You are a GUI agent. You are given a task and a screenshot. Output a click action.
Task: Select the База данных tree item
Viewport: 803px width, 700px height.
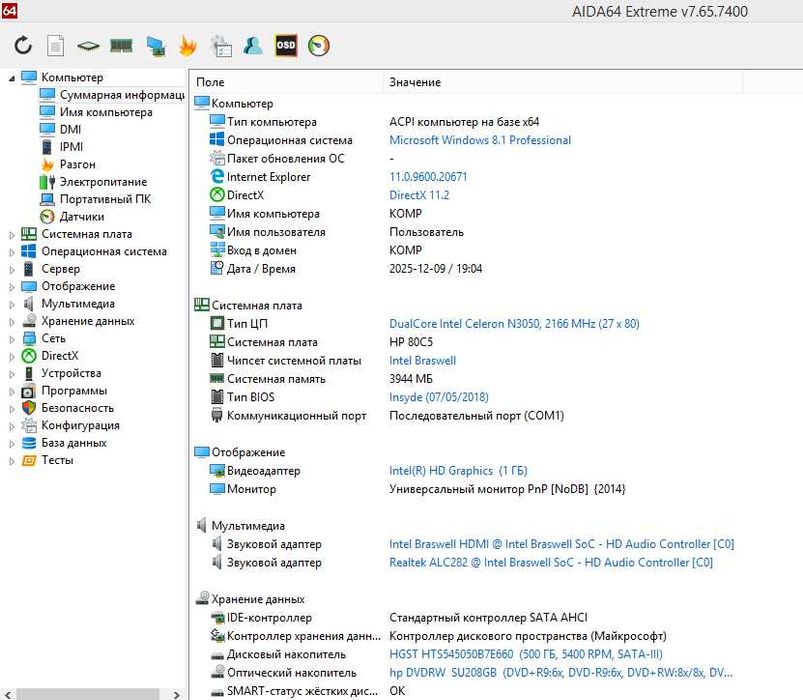point(74,442)
